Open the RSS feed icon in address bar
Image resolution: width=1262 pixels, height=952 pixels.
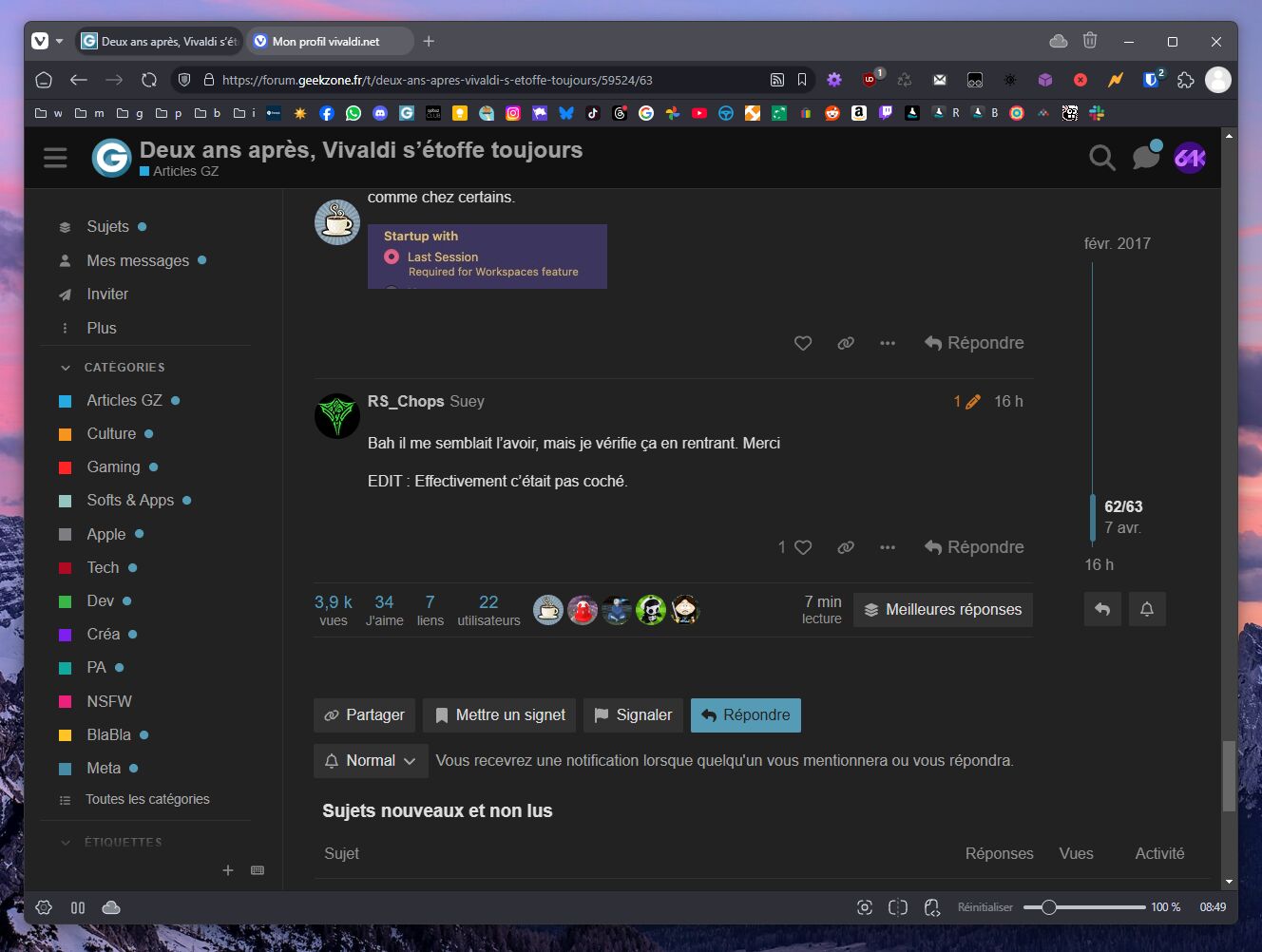(777, 80)
